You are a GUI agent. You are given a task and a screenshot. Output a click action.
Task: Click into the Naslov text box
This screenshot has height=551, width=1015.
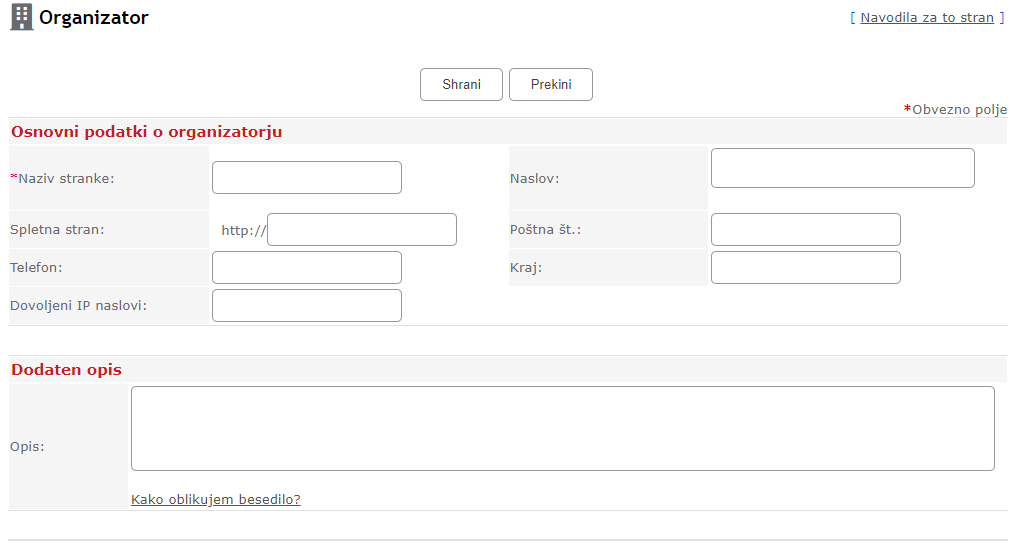pos(842,168)
